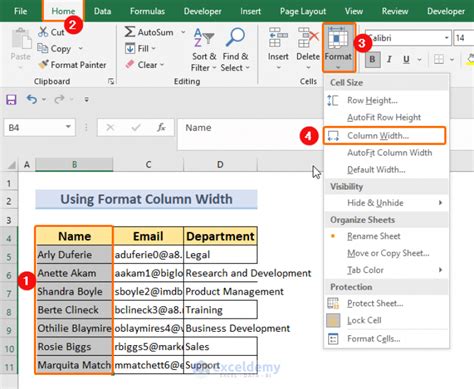This screenshot has width=474, height=389.
Task: Click the Save icon in quick access toolbar
Action: 11,100
